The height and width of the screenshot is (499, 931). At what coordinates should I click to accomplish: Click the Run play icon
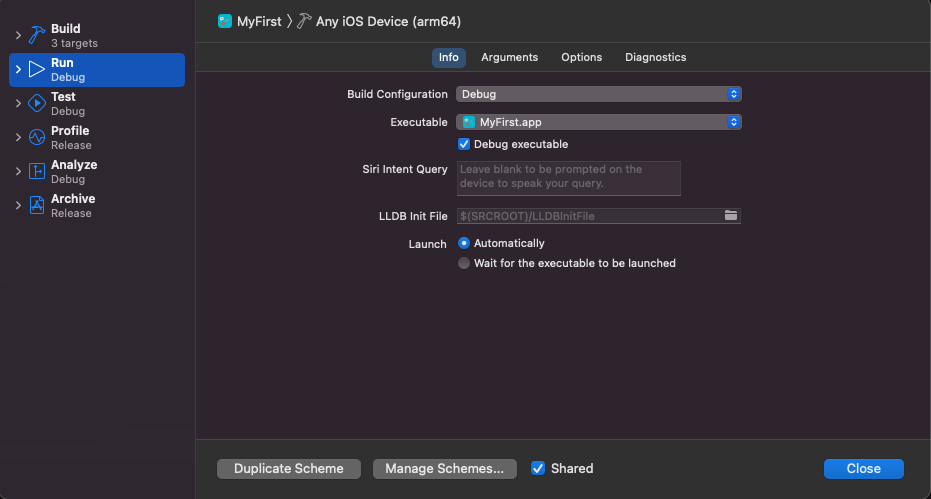(37, 70)
